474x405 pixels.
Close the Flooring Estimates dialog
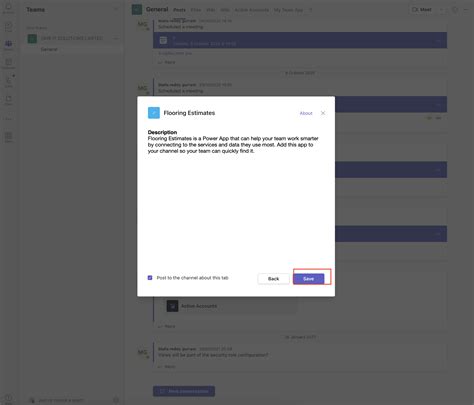323,113
